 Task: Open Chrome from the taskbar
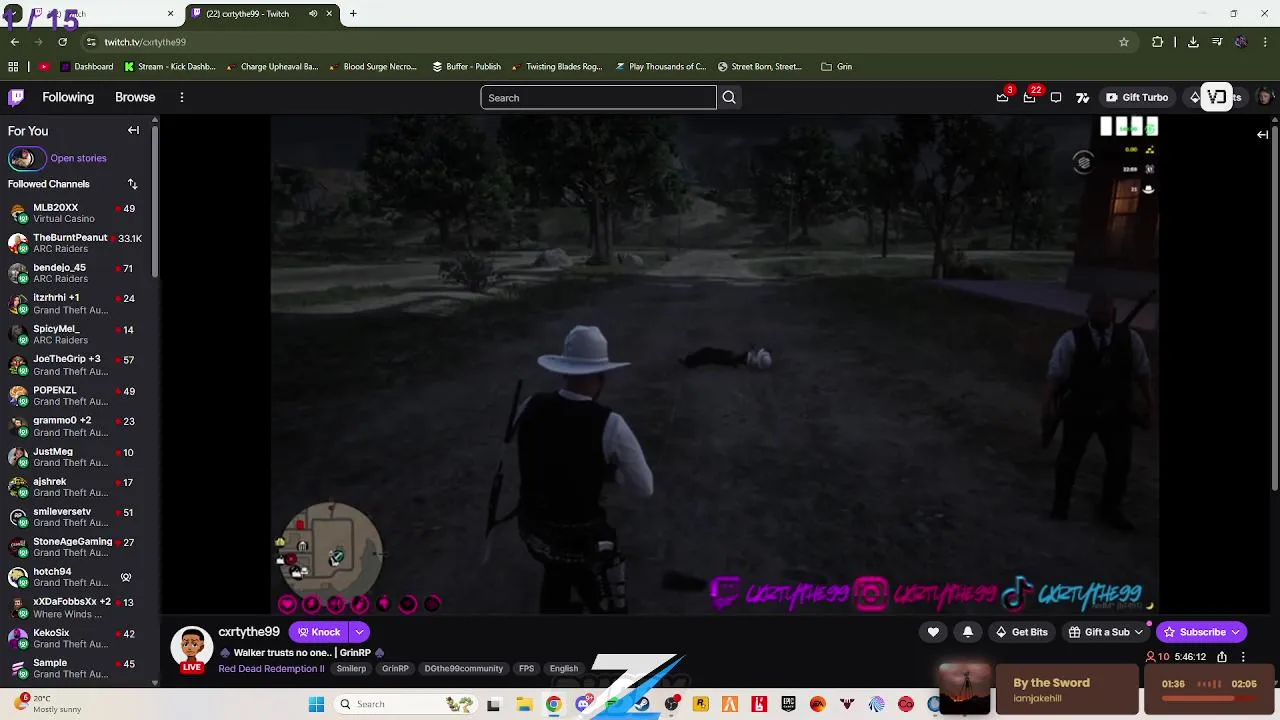tap(553, 704)
